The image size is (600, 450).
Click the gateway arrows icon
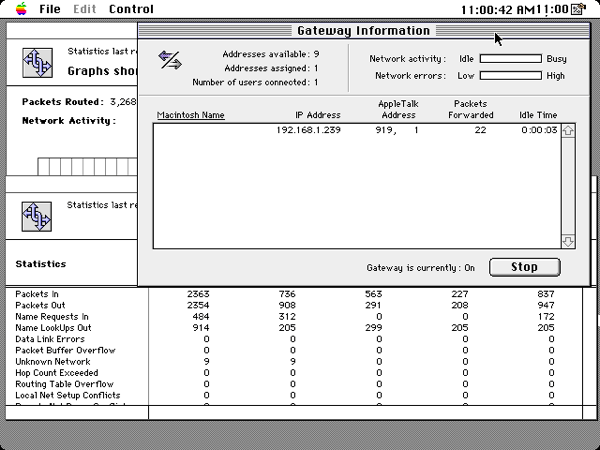tap(170, 60)
